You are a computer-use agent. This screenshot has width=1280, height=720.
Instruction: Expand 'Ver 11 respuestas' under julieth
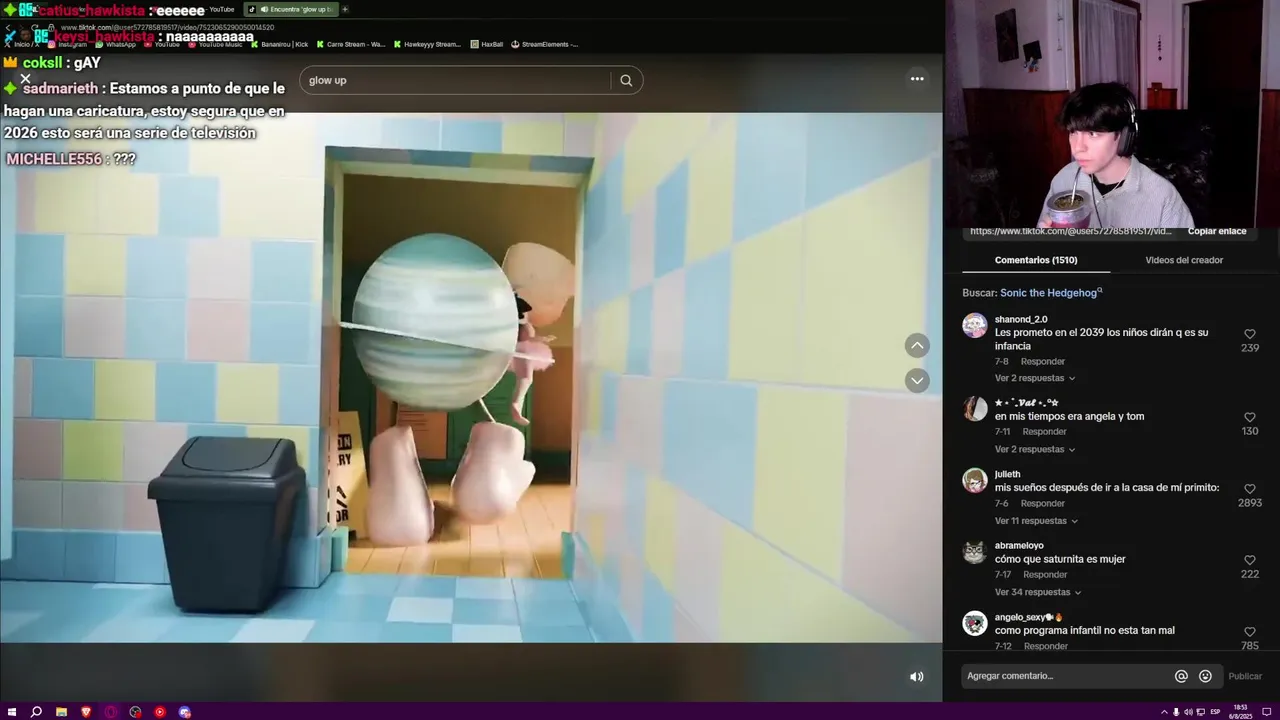pyautogui.click(x=1037, y=521)
